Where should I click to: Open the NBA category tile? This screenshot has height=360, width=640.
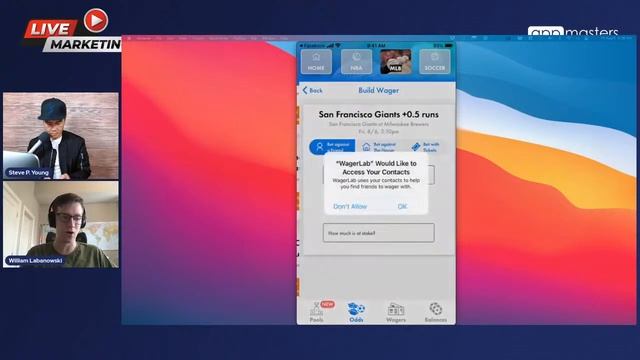point(356,62)
